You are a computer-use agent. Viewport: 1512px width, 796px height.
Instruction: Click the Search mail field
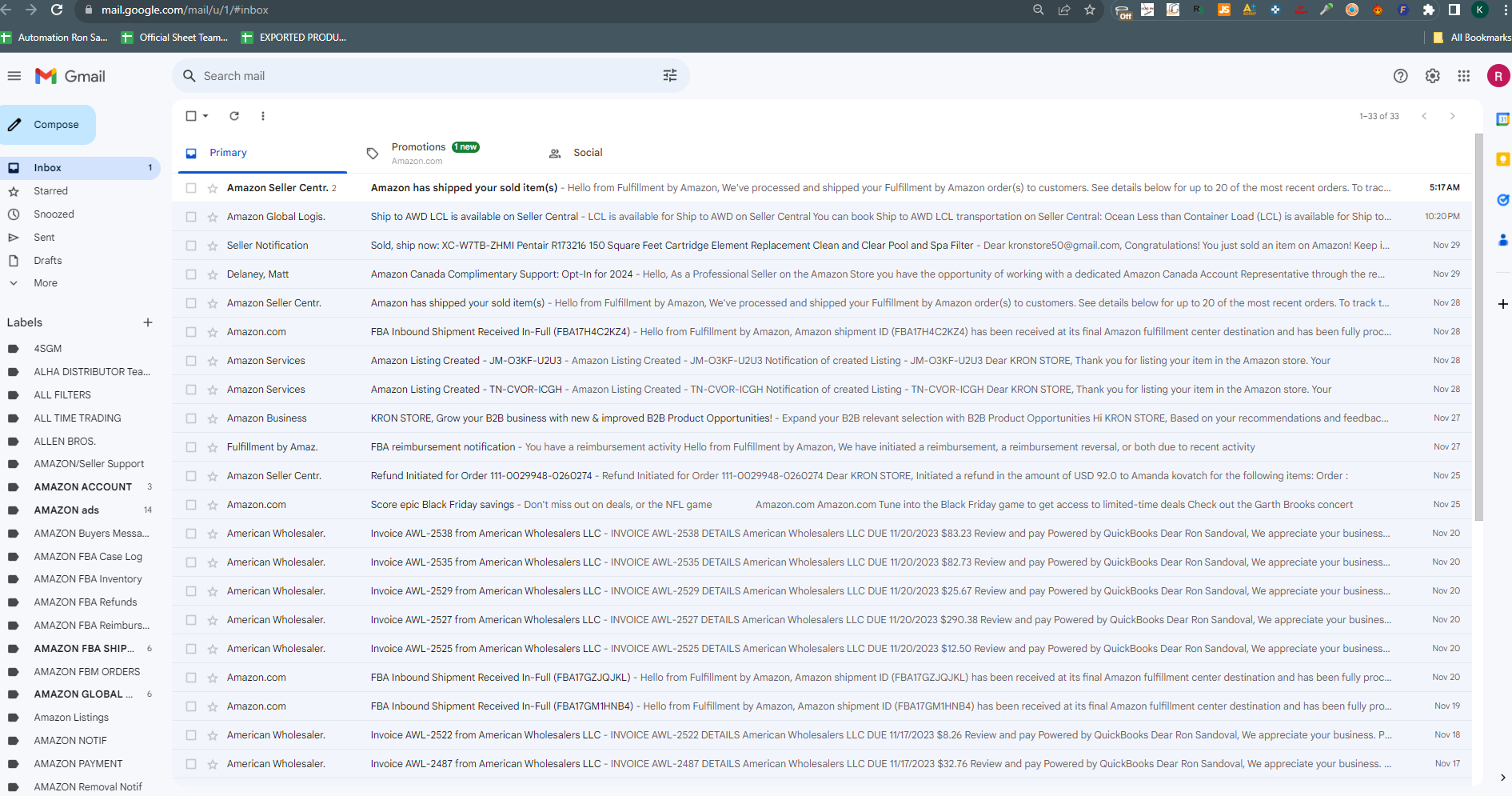tap(430, 76)
